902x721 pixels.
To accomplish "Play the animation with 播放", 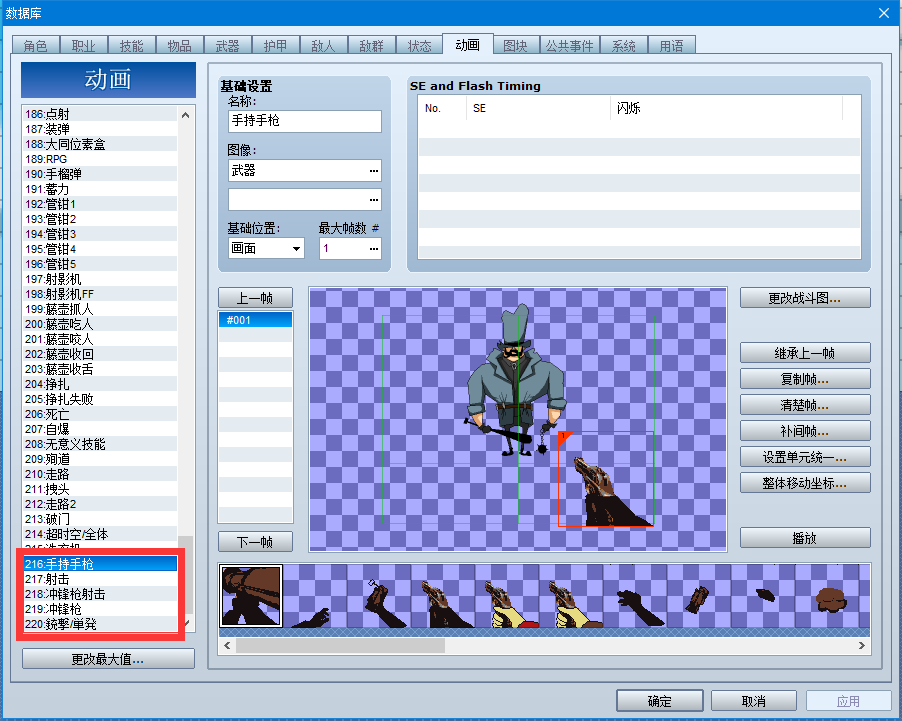I will tap(805, 538).
